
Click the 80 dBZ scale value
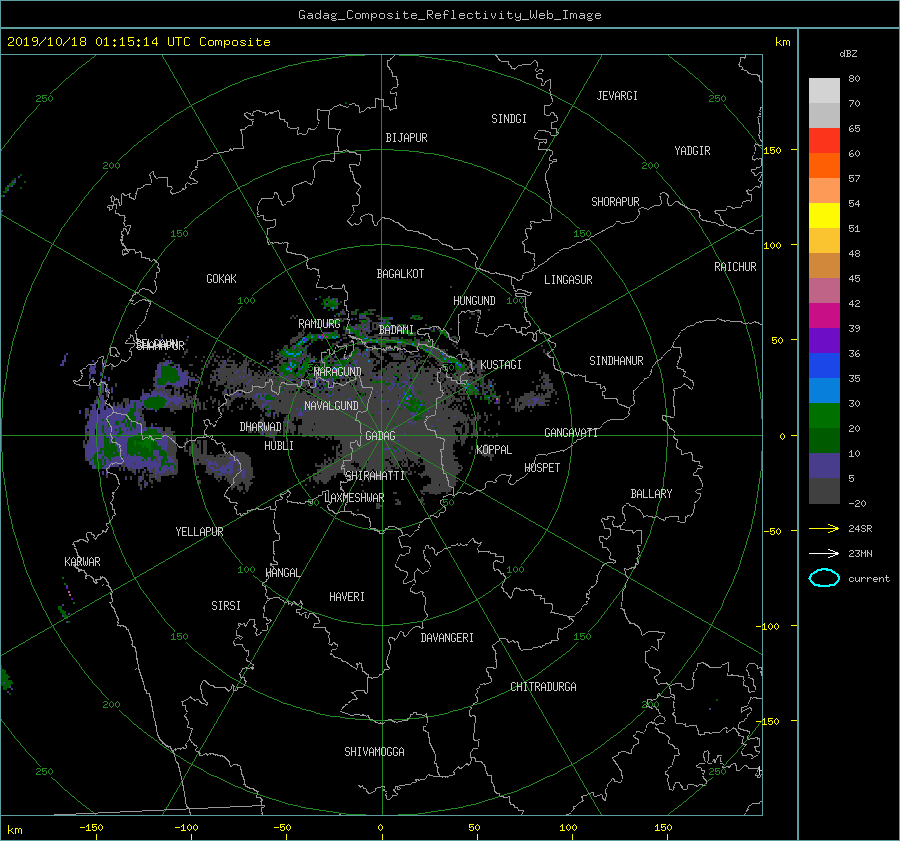point(855,79)
